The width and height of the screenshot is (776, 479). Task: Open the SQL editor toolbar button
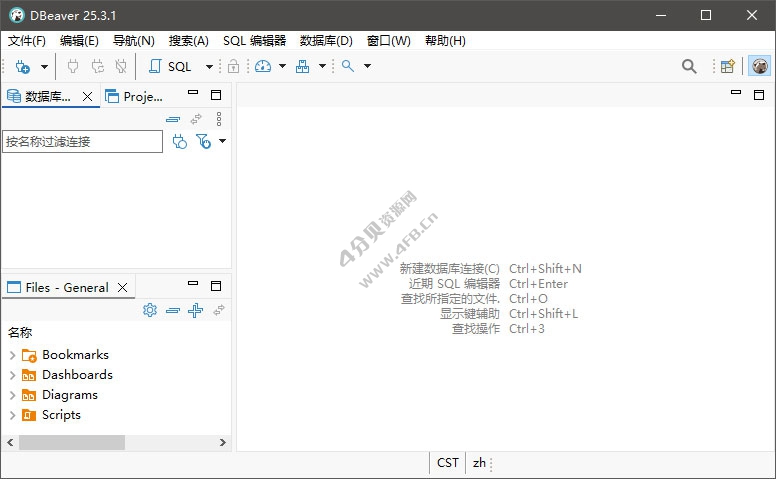170,66
